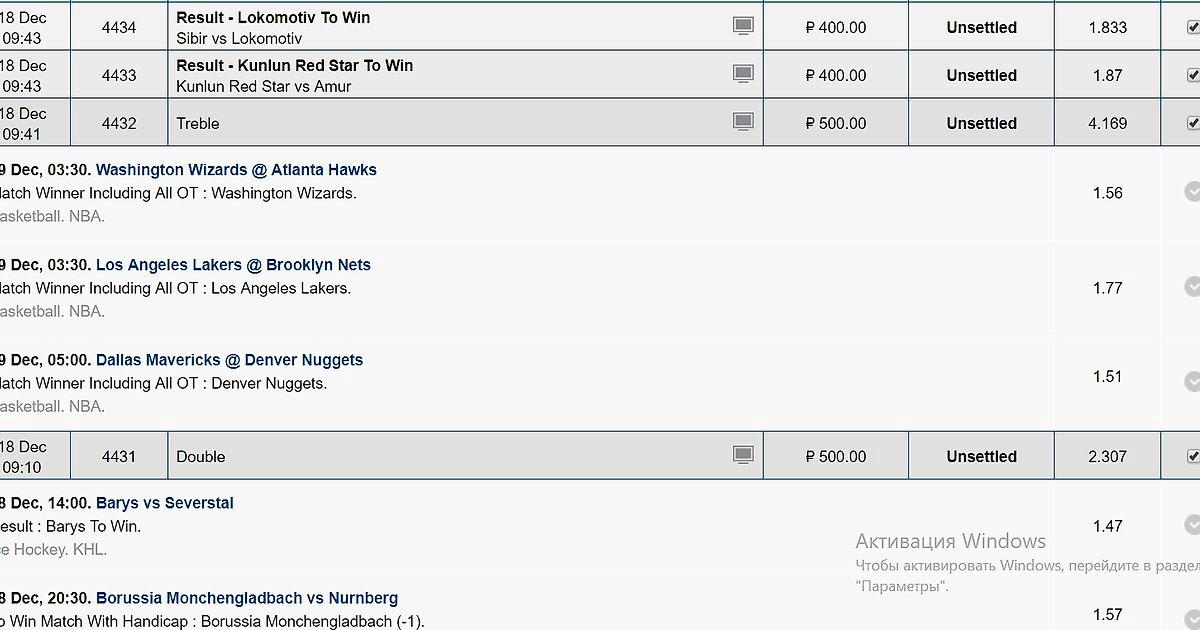Toggle the checkbox for Double bet 4431
The width and height of the screenshot is (1200, 630).
coord(1193,456)
